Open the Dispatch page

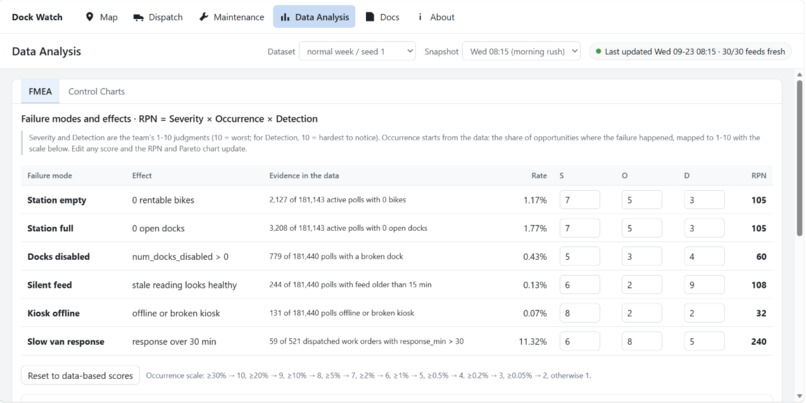click(158, 17)
